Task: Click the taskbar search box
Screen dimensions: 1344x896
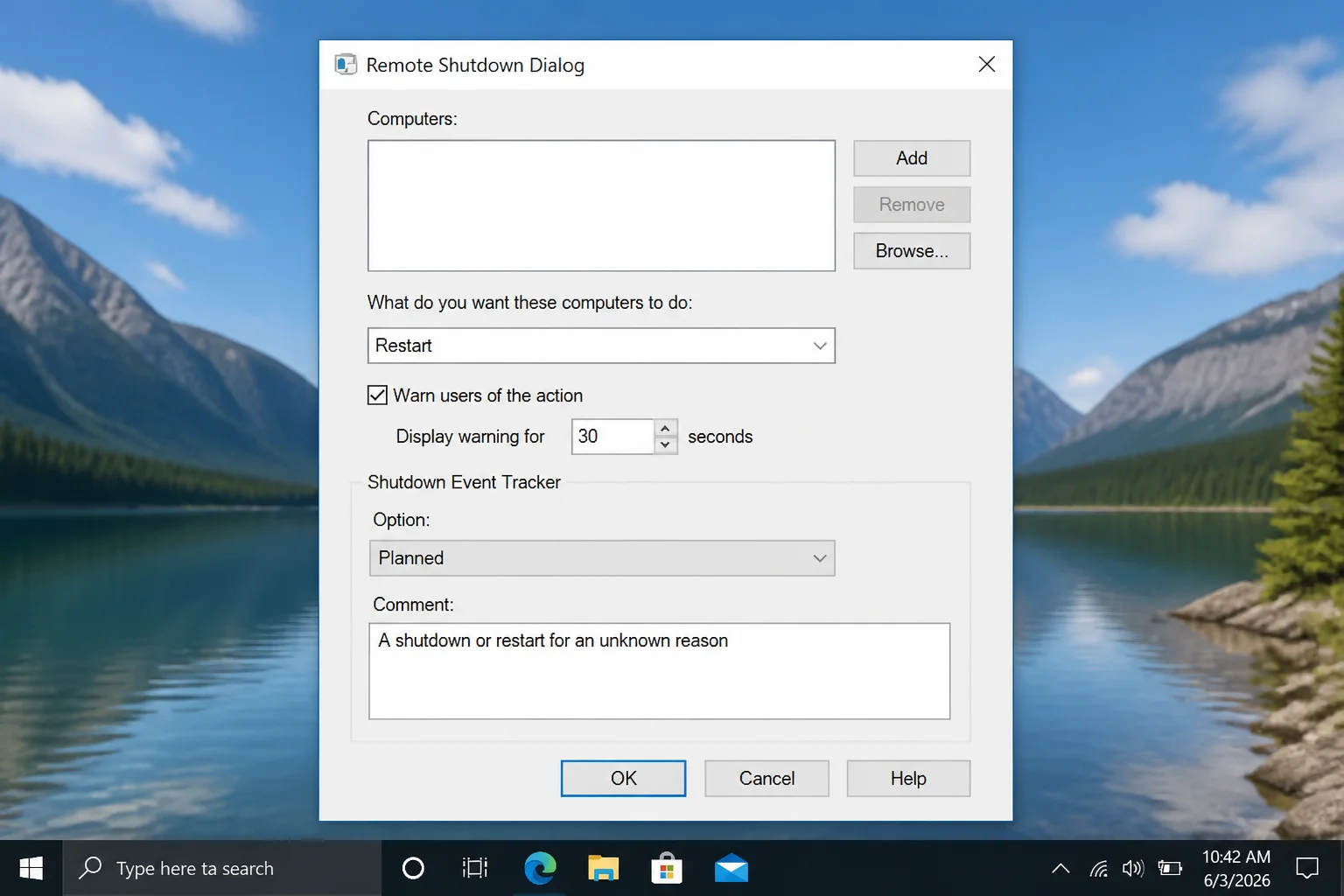Action: (x=222, y=868)
